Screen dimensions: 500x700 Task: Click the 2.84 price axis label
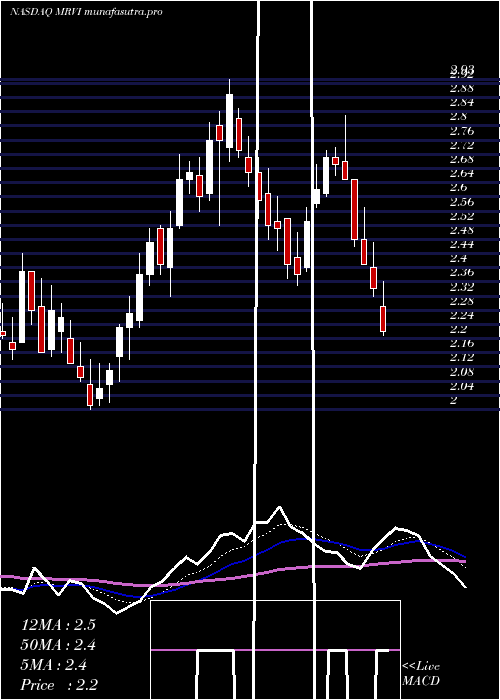462,103
